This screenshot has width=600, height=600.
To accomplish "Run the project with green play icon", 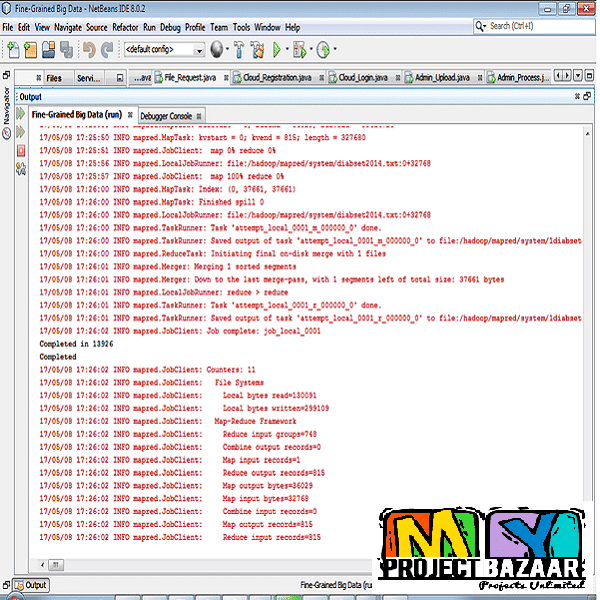I will pyautogui.click(x=278, y=48).
